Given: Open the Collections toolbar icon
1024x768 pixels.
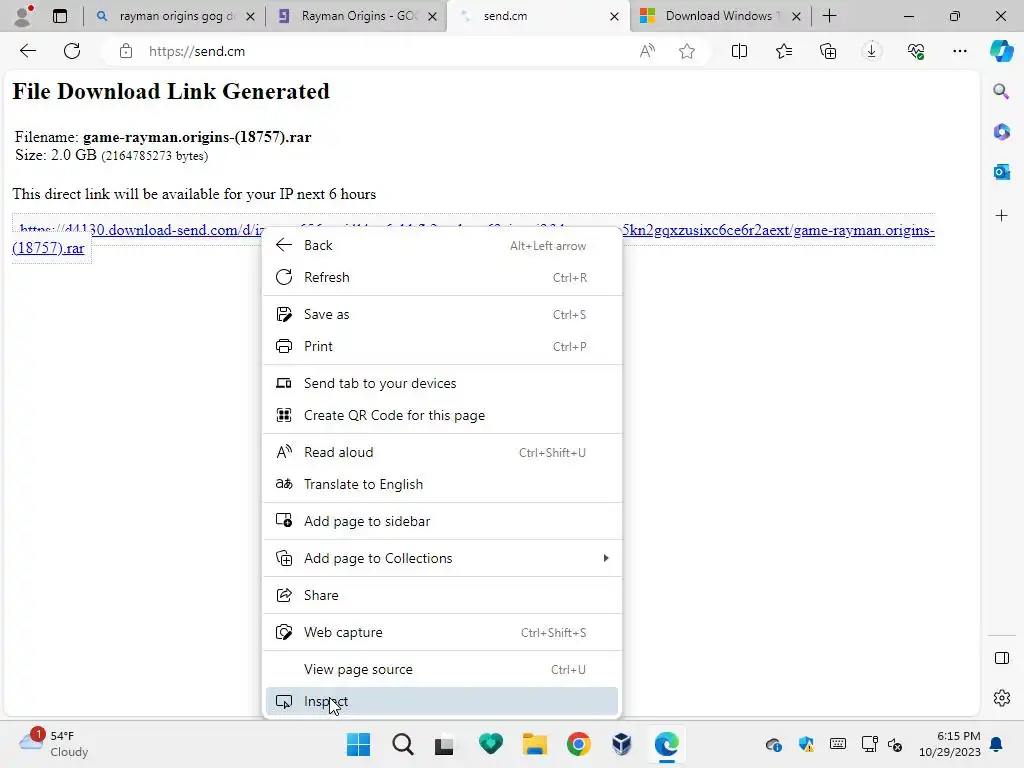Looking at the screenshot, I should click(x=827, y=51).
